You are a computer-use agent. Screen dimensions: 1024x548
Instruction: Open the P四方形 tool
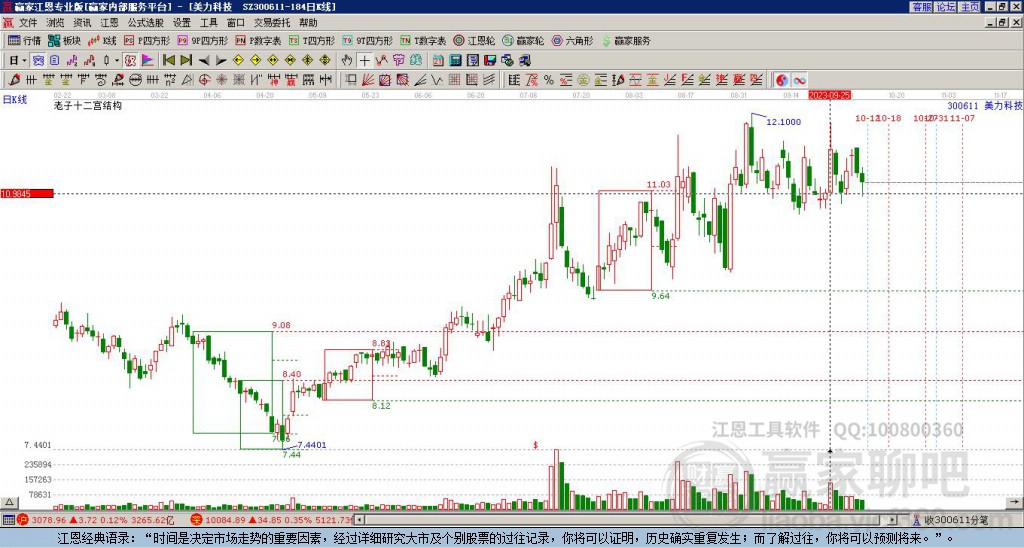[x=148, y=40]
